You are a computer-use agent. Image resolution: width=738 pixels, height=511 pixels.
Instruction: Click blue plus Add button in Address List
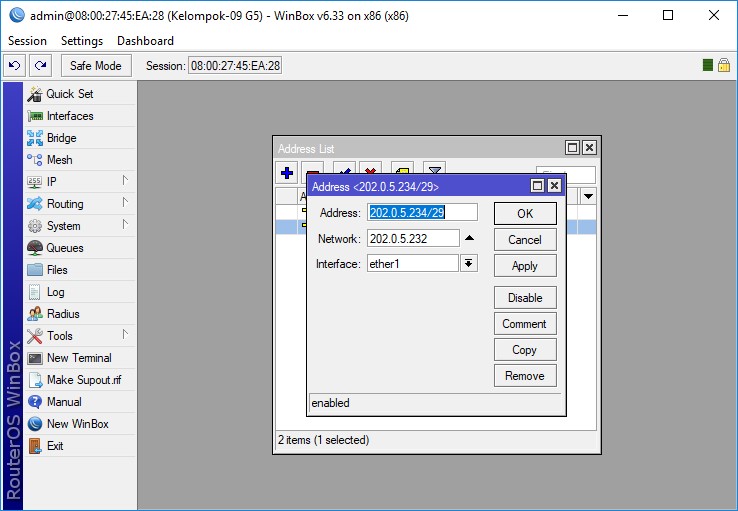click(287, 173)
